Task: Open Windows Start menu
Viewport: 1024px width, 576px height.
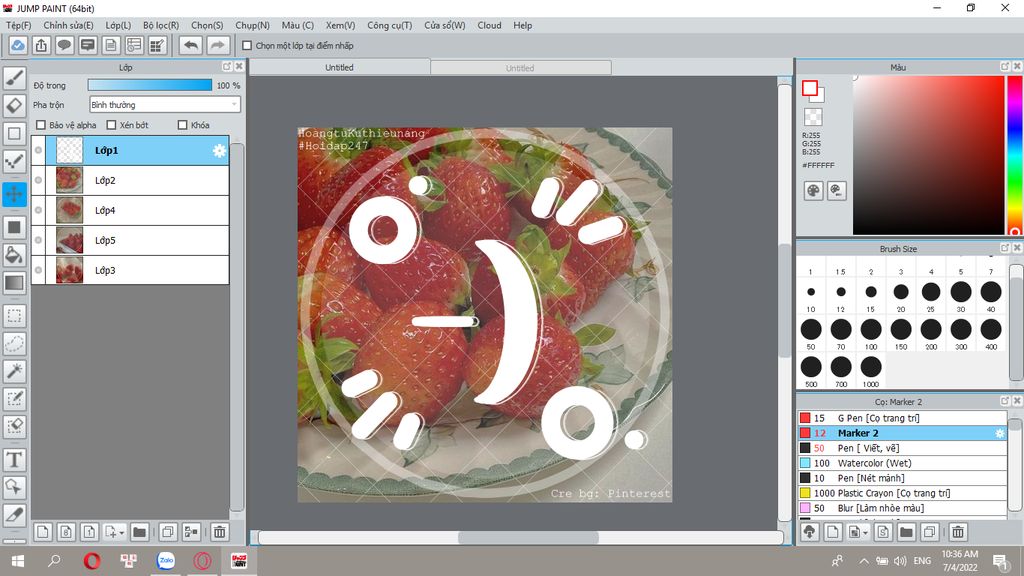Action: coord(18,561)
